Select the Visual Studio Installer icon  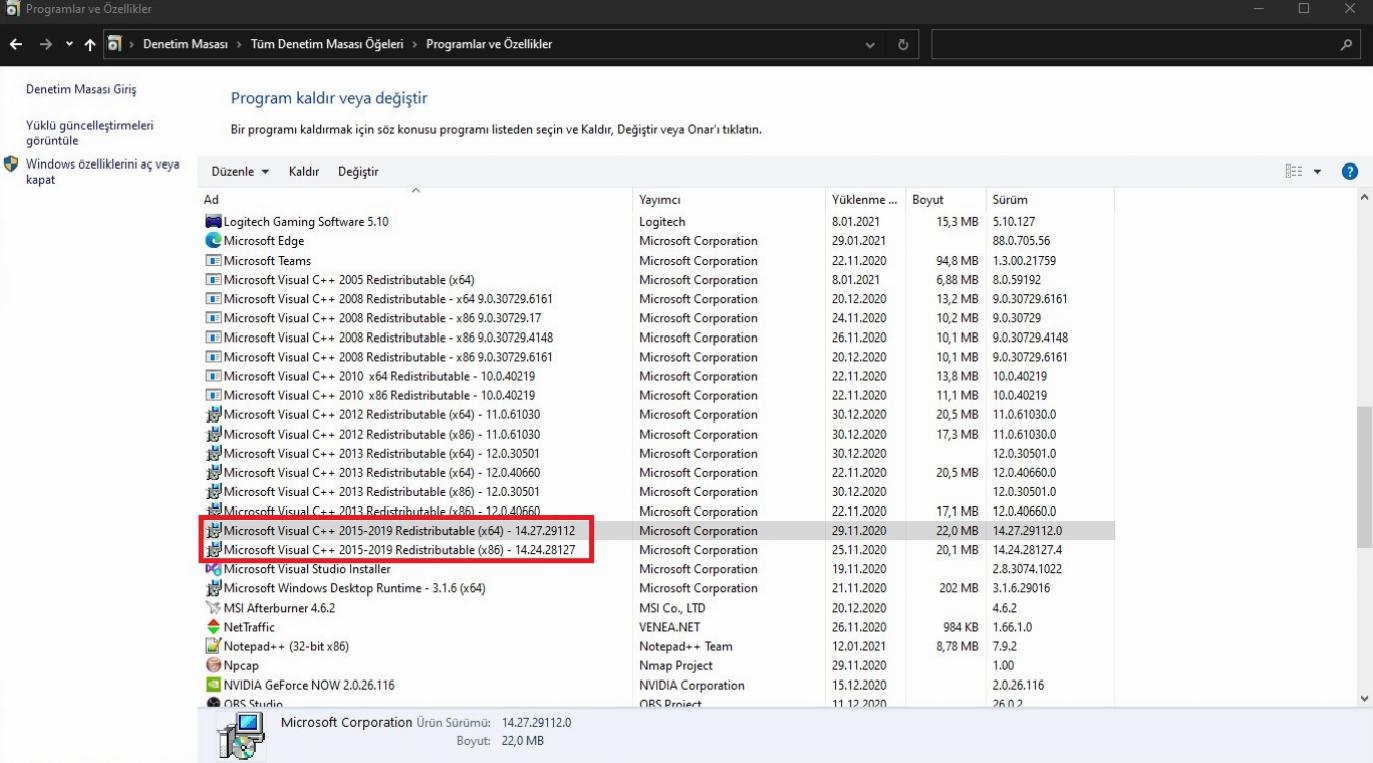point(213,569)
